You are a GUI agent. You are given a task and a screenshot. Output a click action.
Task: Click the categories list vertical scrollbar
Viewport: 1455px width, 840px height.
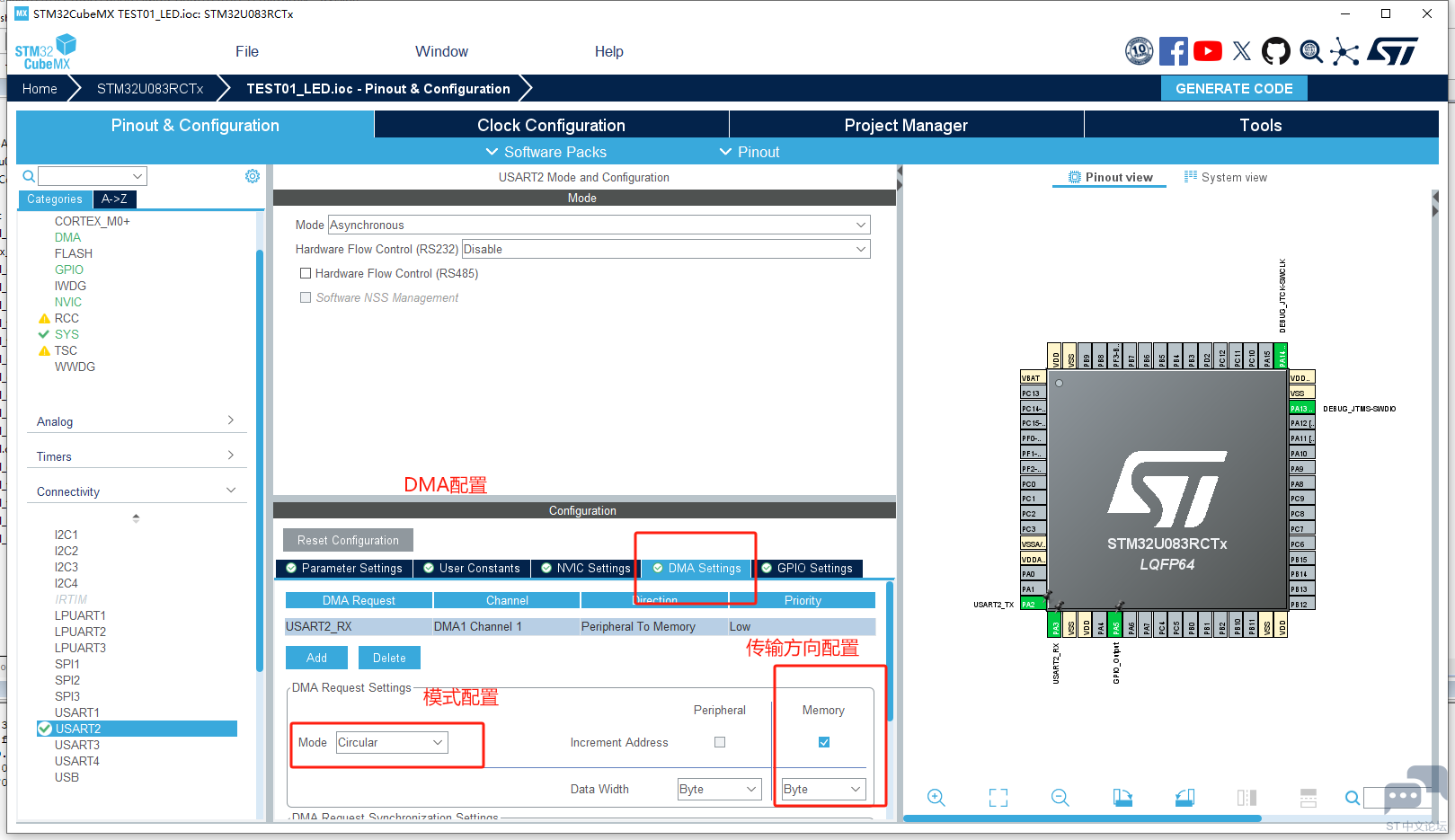click(260, 460)
